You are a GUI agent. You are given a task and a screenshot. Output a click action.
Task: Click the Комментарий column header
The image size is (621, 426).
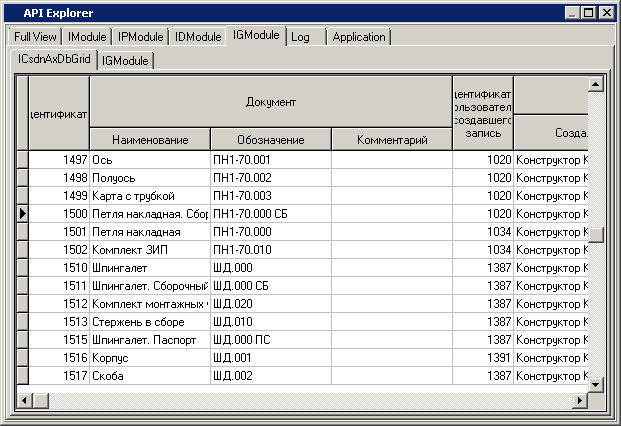391,139
